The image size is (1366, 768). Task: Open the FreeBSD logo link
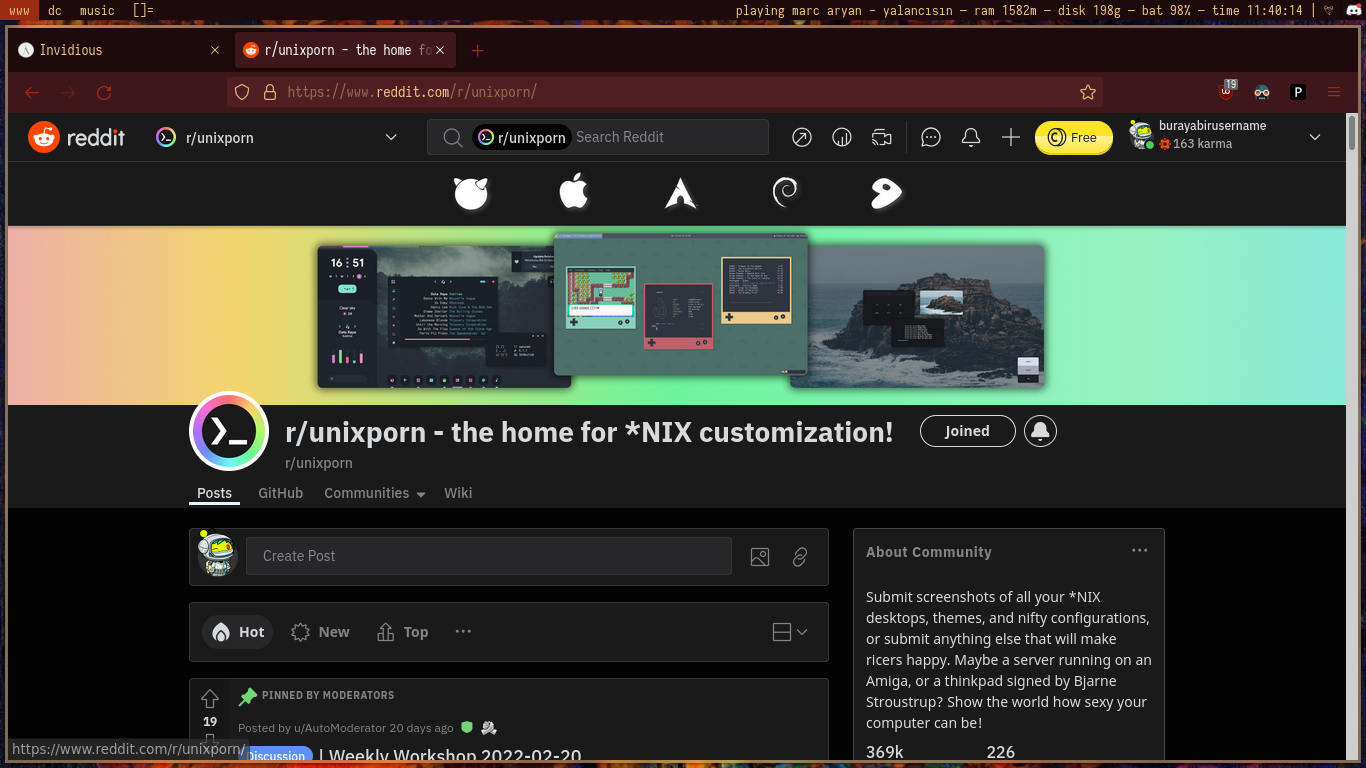pyautogui.click(x=471, y=193)
